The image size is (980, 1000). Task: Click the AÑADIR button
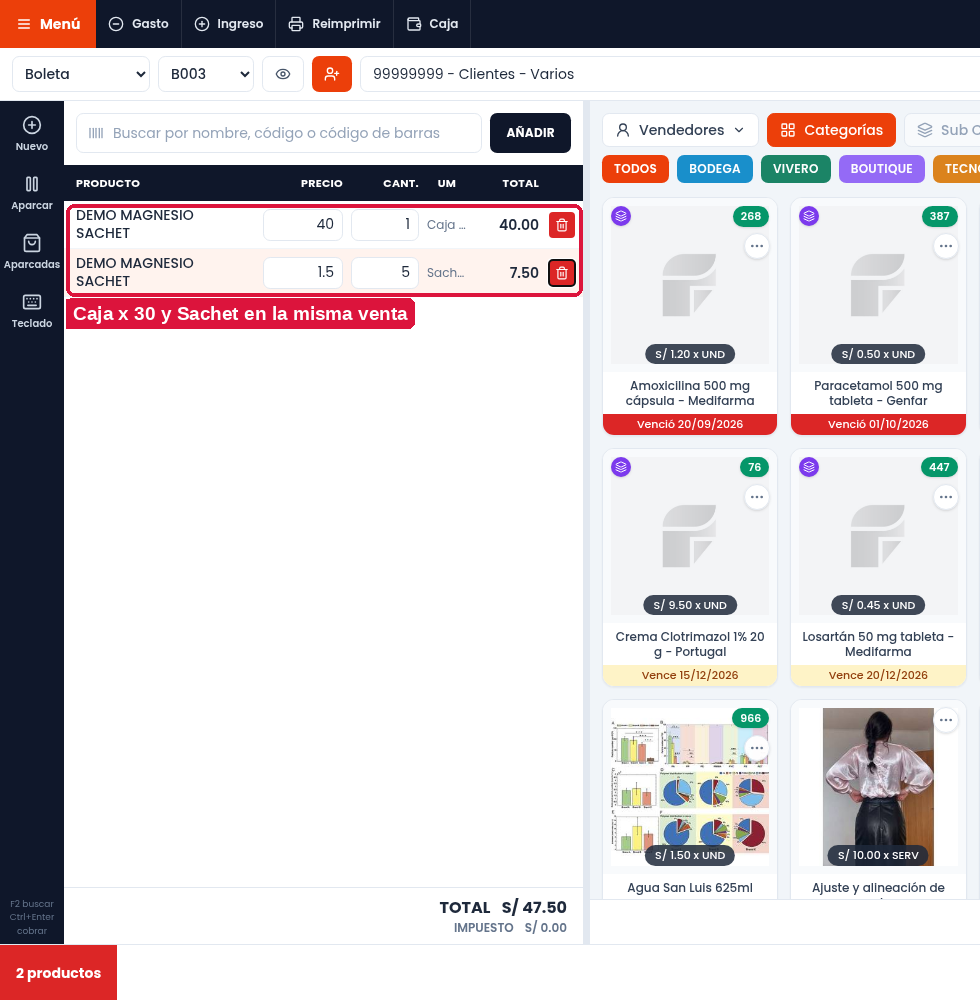tap(530, 133)
